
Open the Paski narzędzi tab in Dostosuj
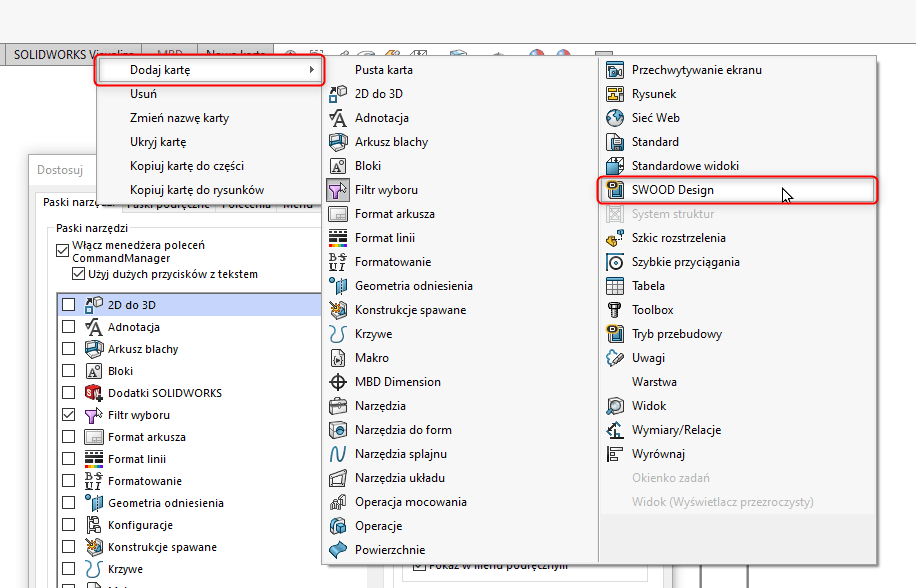point(79,202)
